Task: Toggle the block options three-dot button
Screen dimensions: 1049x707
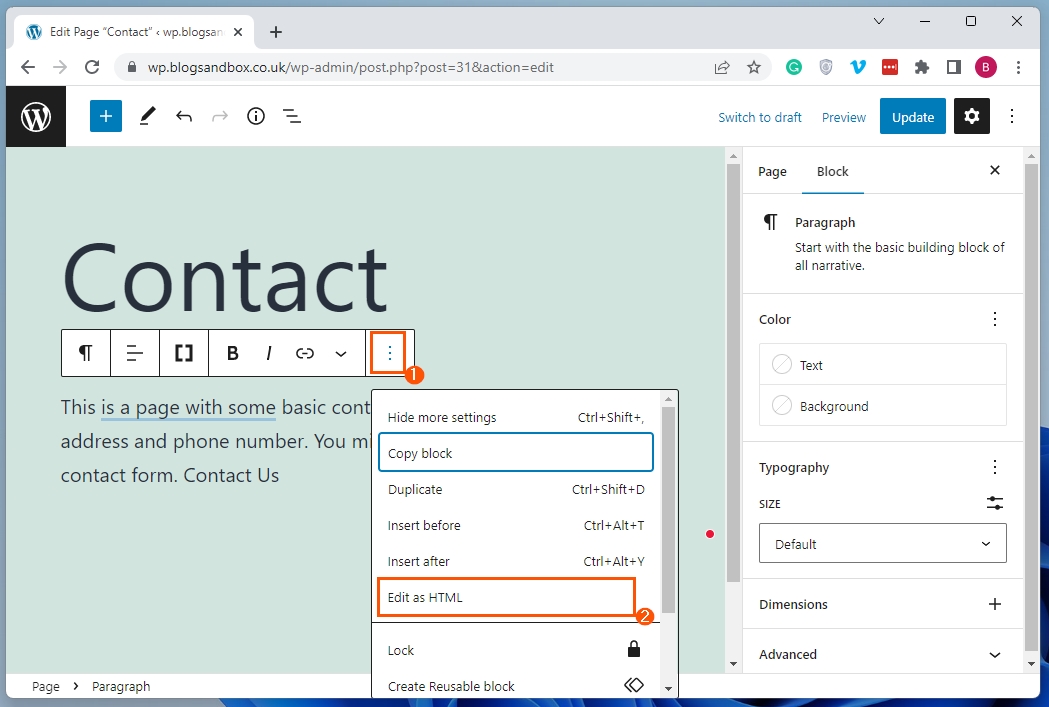Action: click(x=389, y=352)
